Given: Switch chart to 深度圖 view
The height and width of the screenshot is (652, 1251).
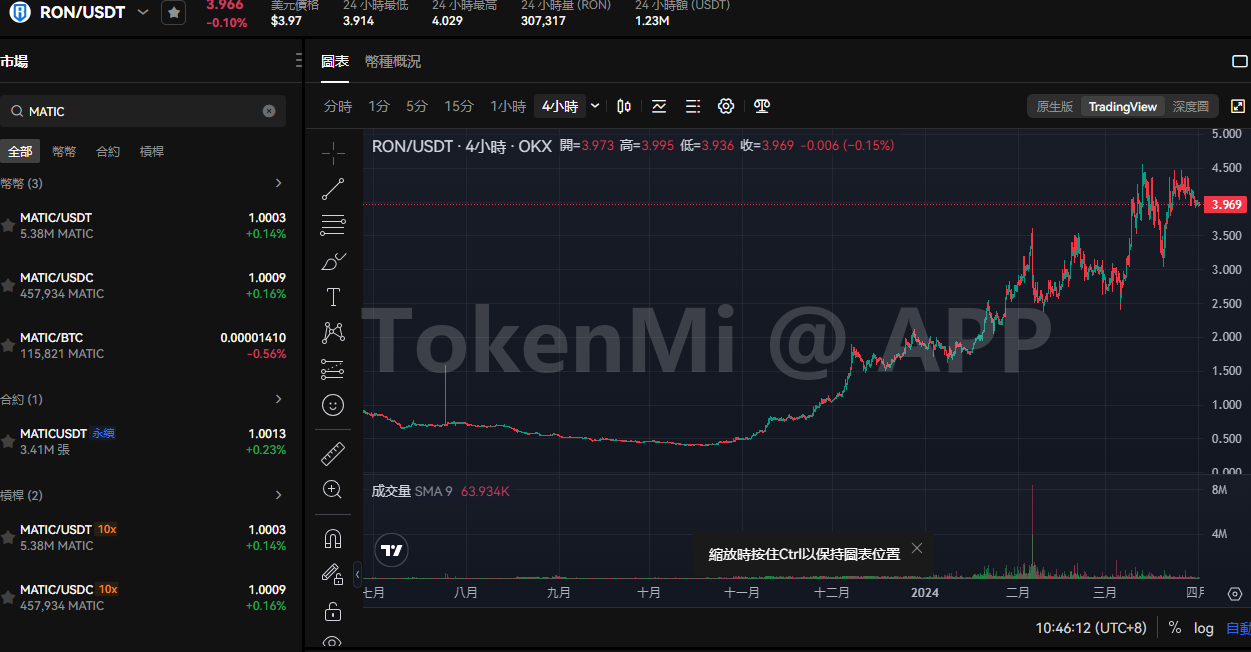Looking at the screenshot, I should [1190, 106].
